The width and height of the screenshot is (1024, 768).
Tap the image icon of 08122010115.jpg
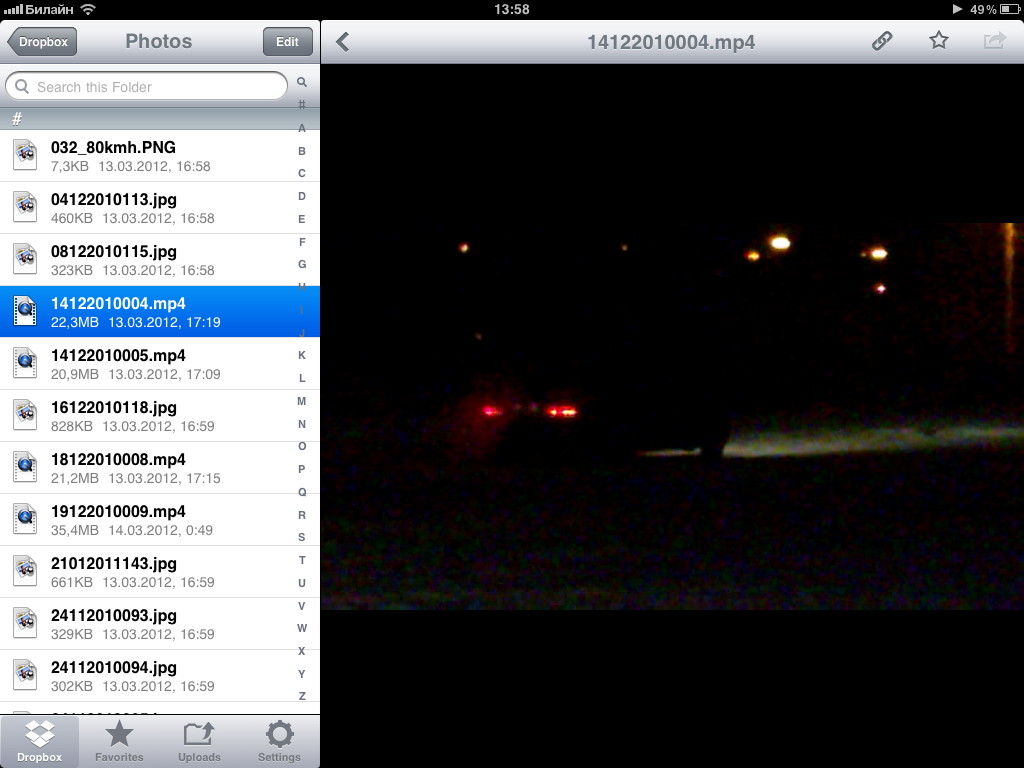[x=25, y=259]
